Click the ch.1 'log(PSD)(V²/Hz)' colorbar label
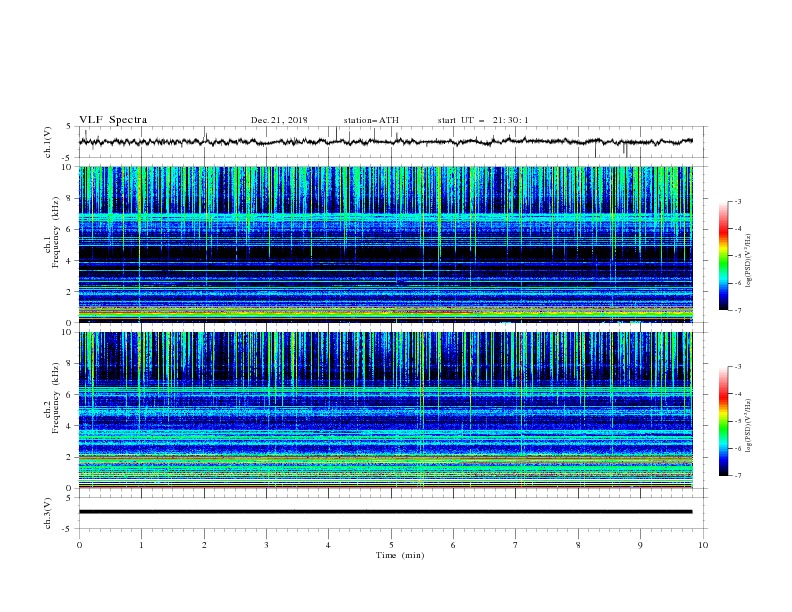The image size is (792, 612). pos(749,261)
